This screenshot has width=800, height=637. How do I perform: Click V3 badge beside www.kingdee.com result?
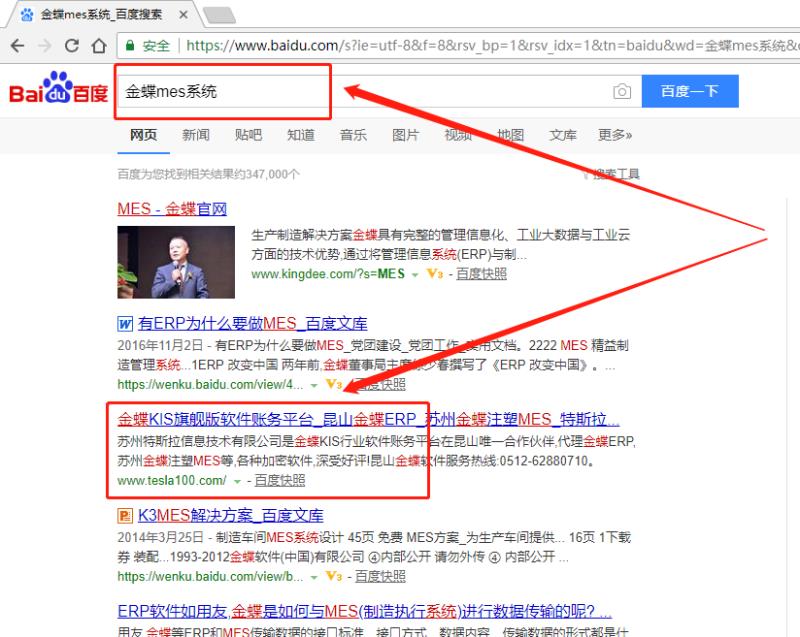tap(433, 273)
